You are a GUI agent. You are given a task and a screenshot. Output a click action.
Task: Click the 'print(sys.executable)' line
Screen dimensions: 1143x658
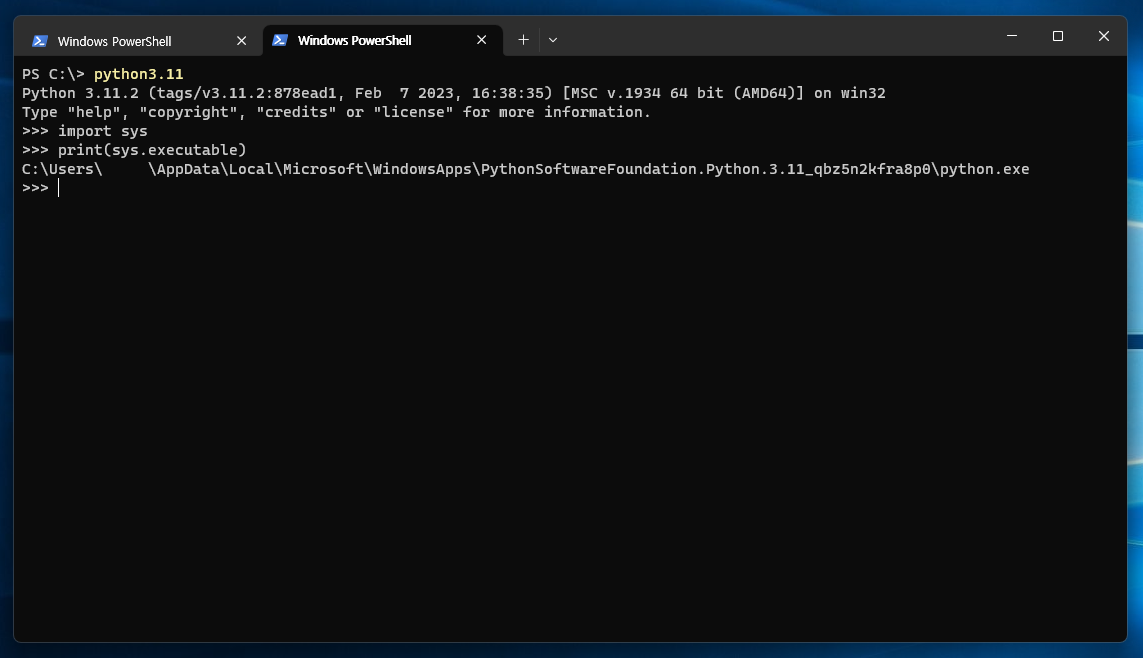[134, 149]
